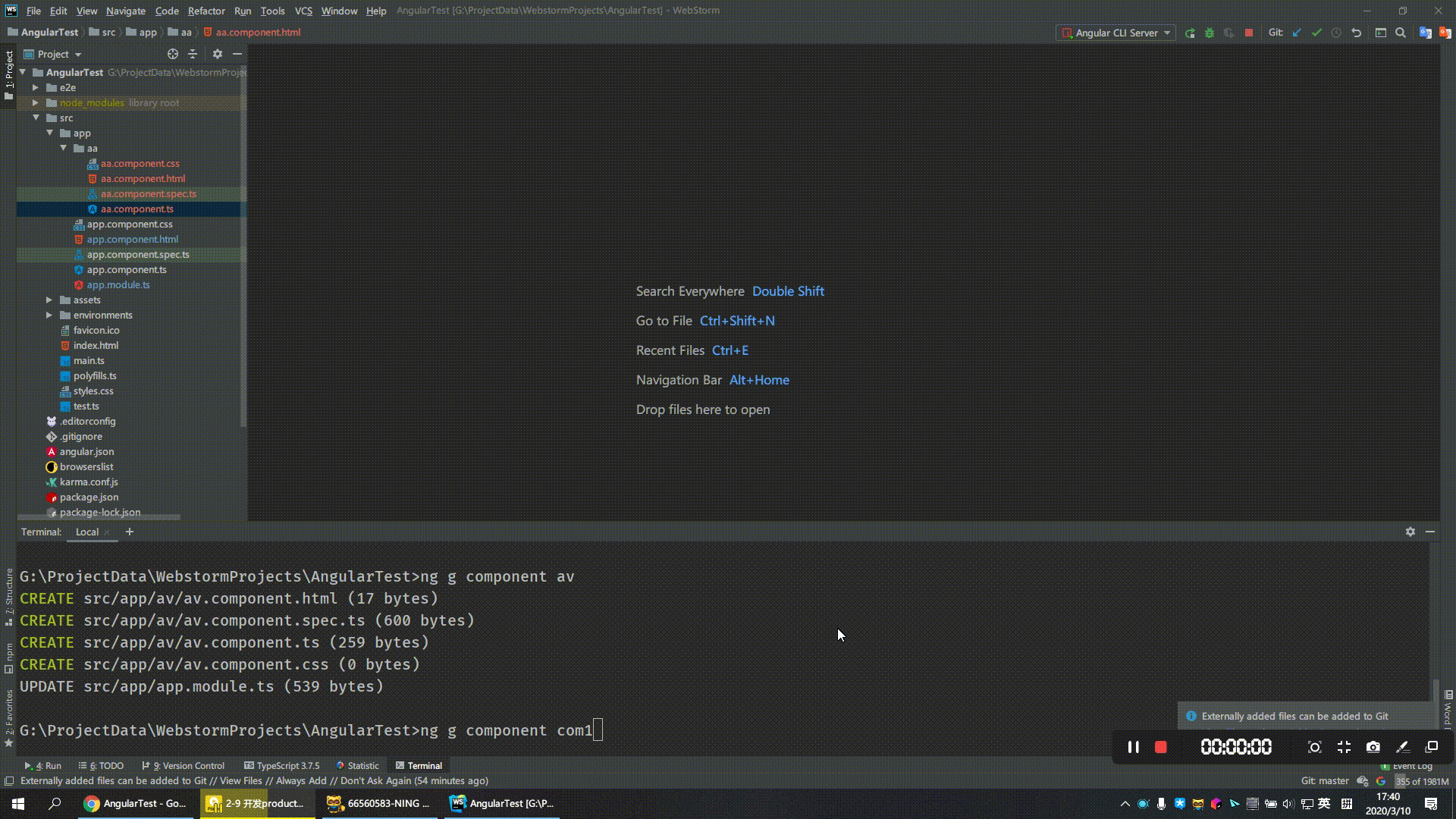Stop recording with the red button
Image resolution: width=1456 pixels, height=819 pixels.
[1160, 747]
